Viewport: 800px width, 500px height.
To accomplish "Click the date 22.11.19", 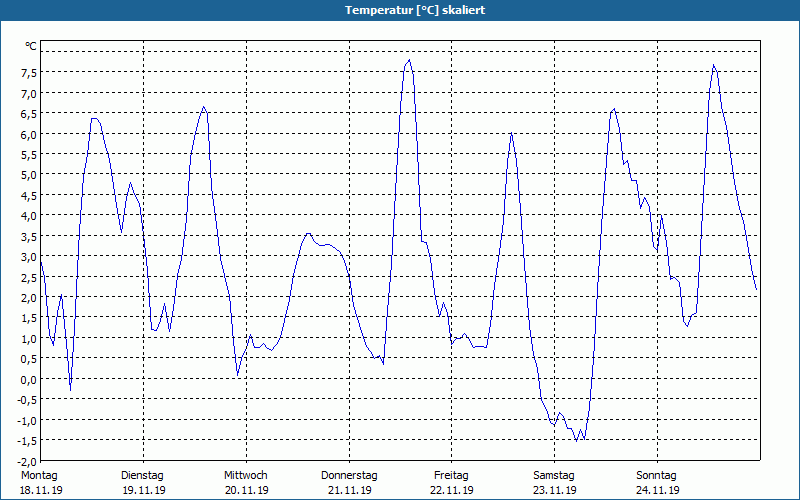I will (x=452, y=490).
